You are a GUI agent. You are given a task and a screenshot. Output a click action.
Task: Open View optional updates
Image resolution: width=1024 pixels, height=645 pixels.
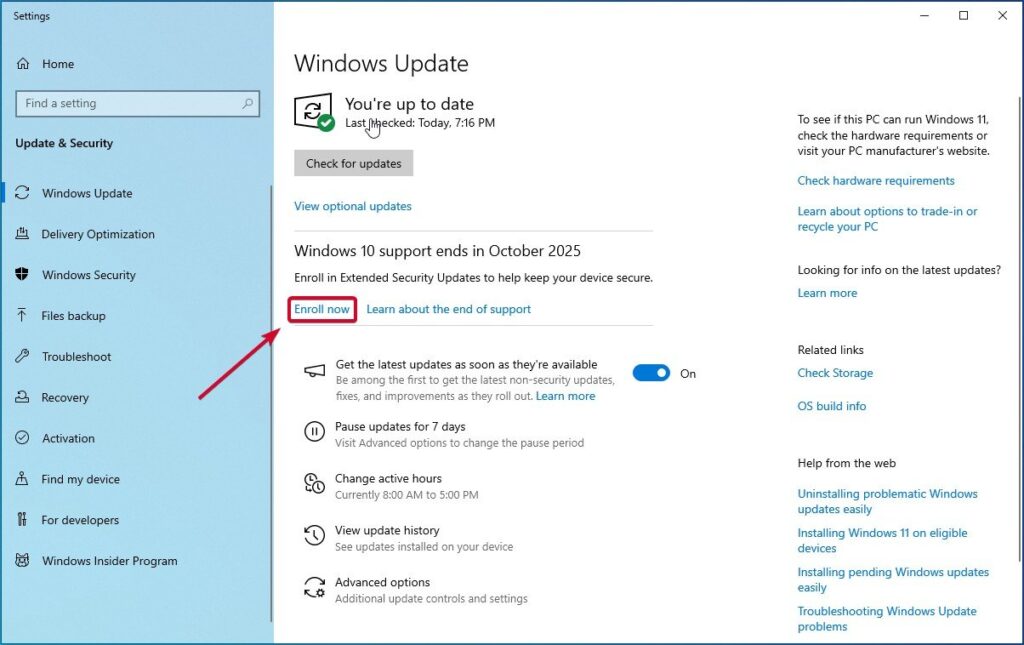tap(352, 206)
